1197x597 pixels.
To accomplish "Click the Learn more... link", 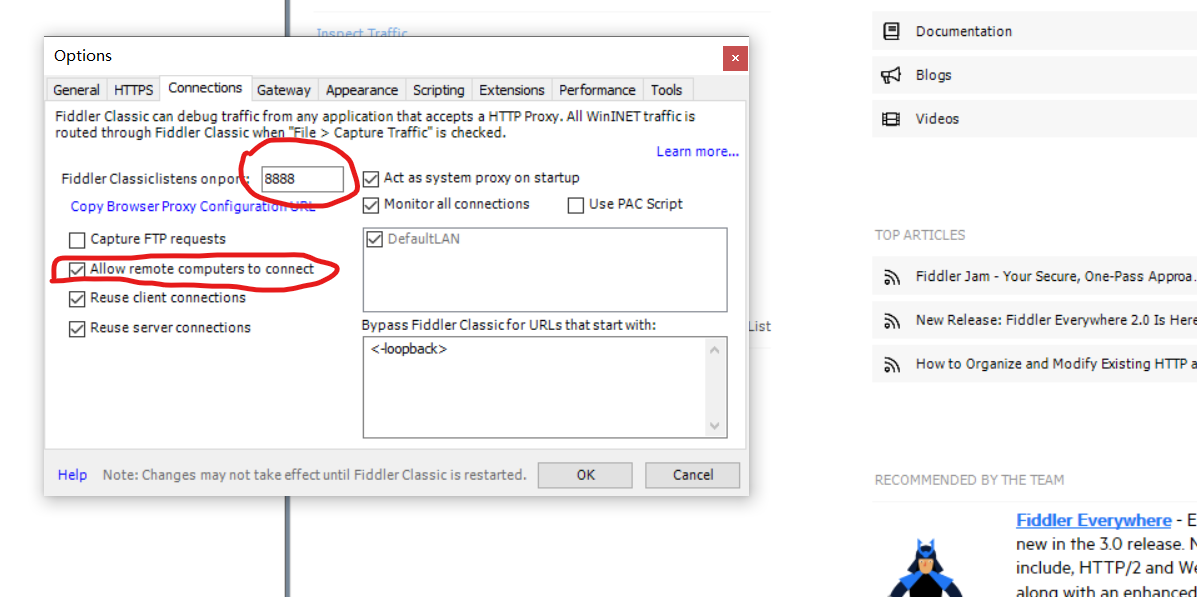I will pyautogui.click(x=698, y=151).
